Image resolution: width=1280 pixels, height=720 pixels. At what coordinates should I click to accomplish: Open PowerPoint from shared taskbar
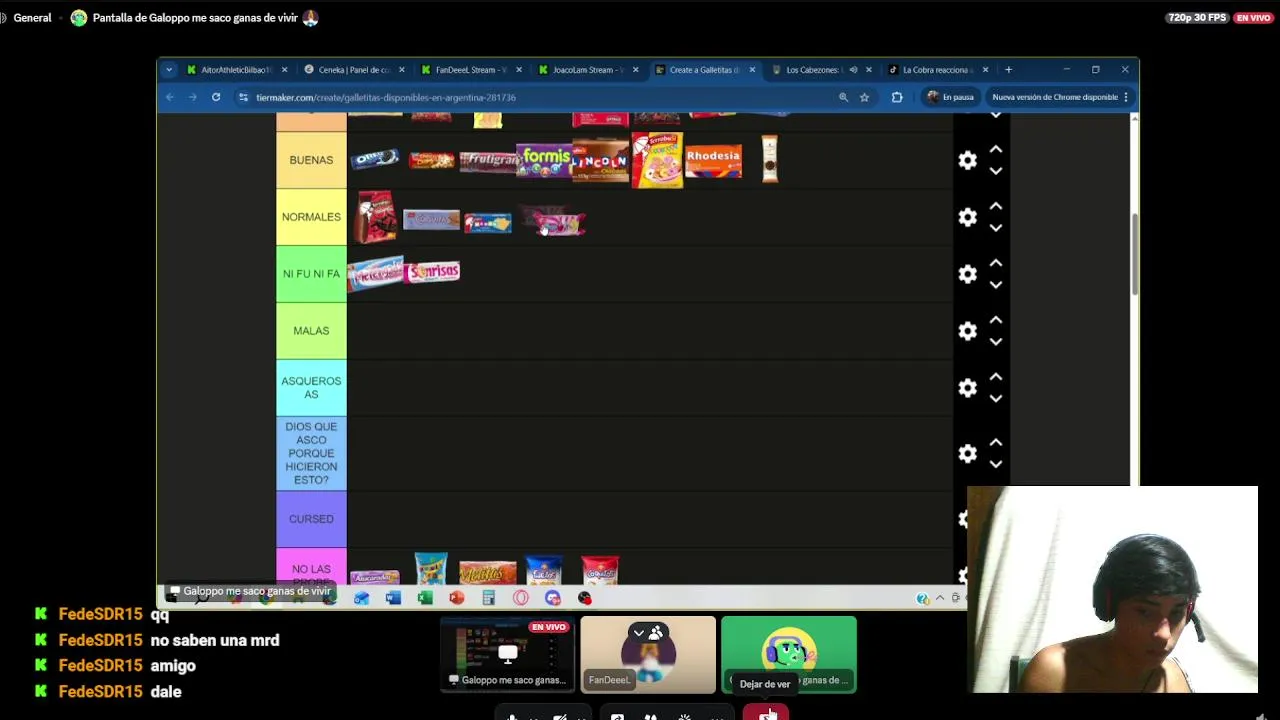coord(457,598)
